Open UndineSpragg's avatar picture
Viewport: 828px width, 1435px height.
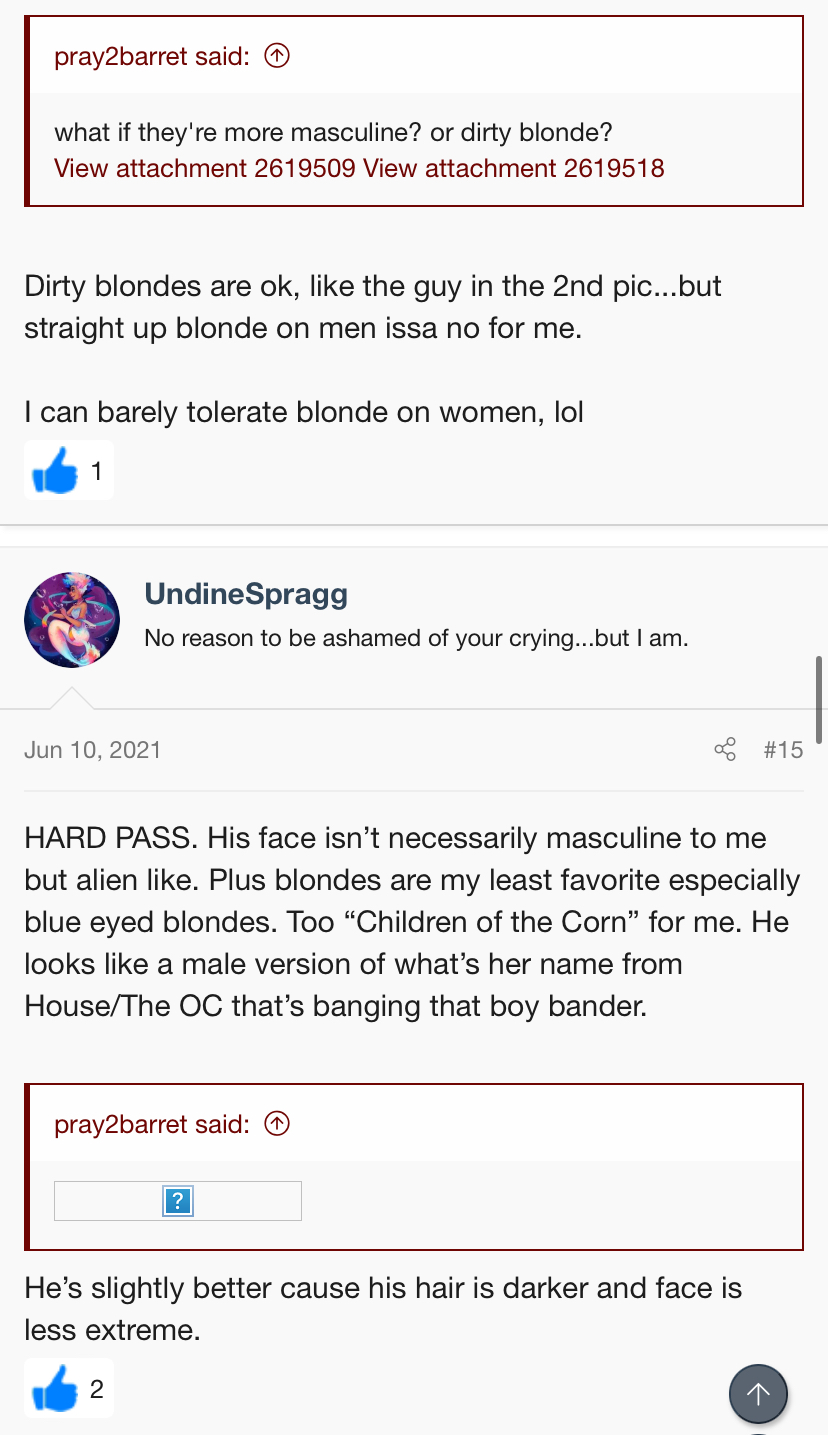click(72, 620)
